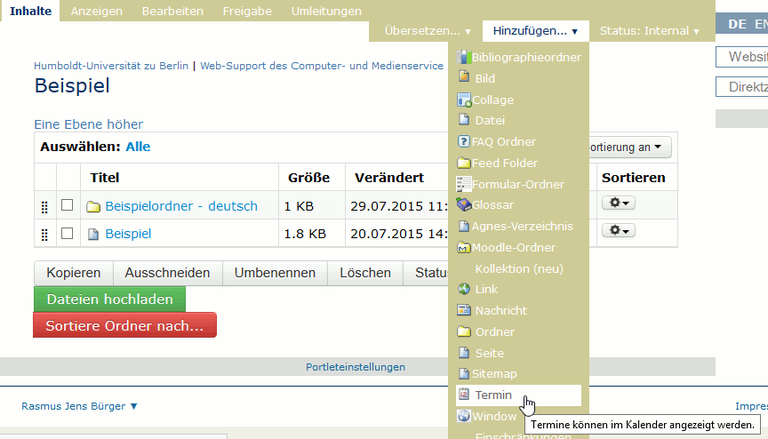Viewport: 768px width, 439px height.
Task: Open the Portleteinstellungen bar
Action: [x=355, y=367]
